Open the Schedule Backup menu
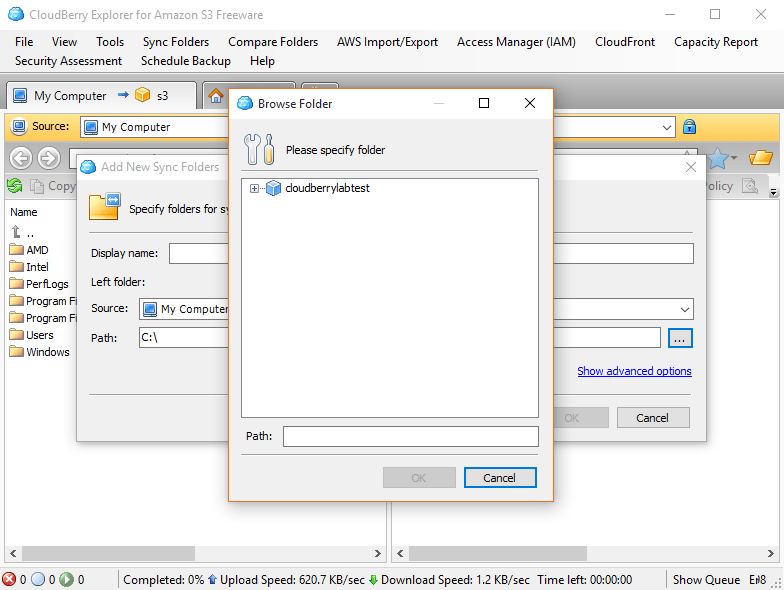The height and width of the screenshot is (590, 784). [186, 61]
